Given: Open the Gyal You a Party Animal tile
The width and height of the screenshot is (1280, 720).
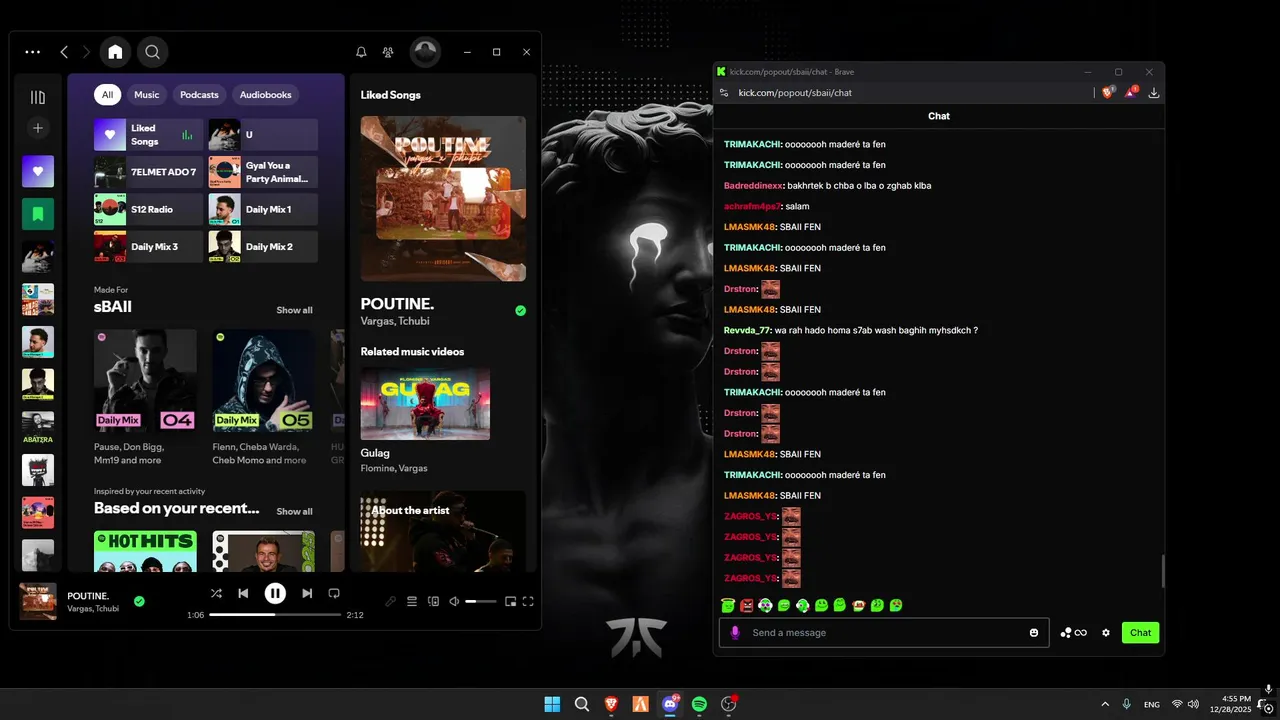Looking at the screenshot, I should 263,172.
